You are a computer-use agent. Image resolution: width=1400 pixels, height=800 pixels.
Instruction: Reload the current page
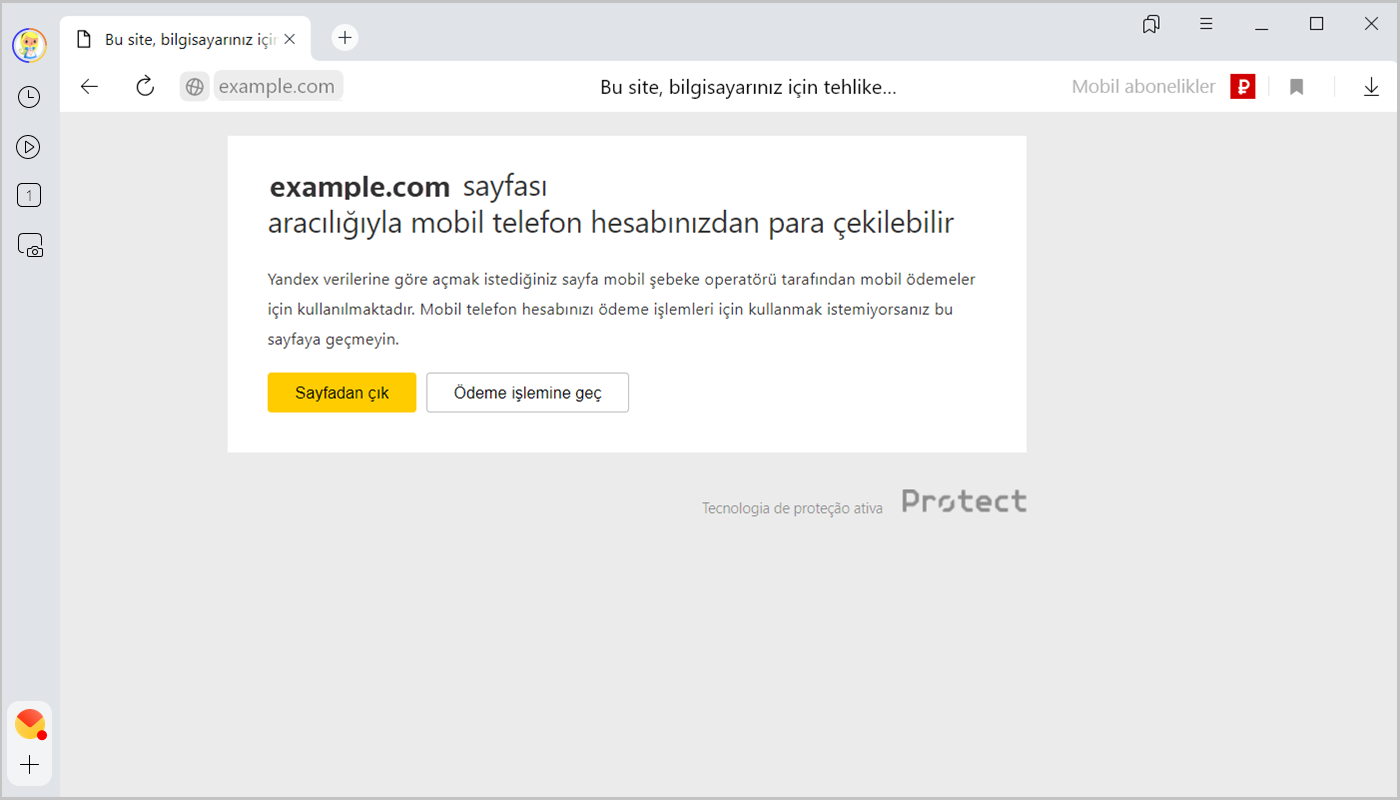coord(145,87)
